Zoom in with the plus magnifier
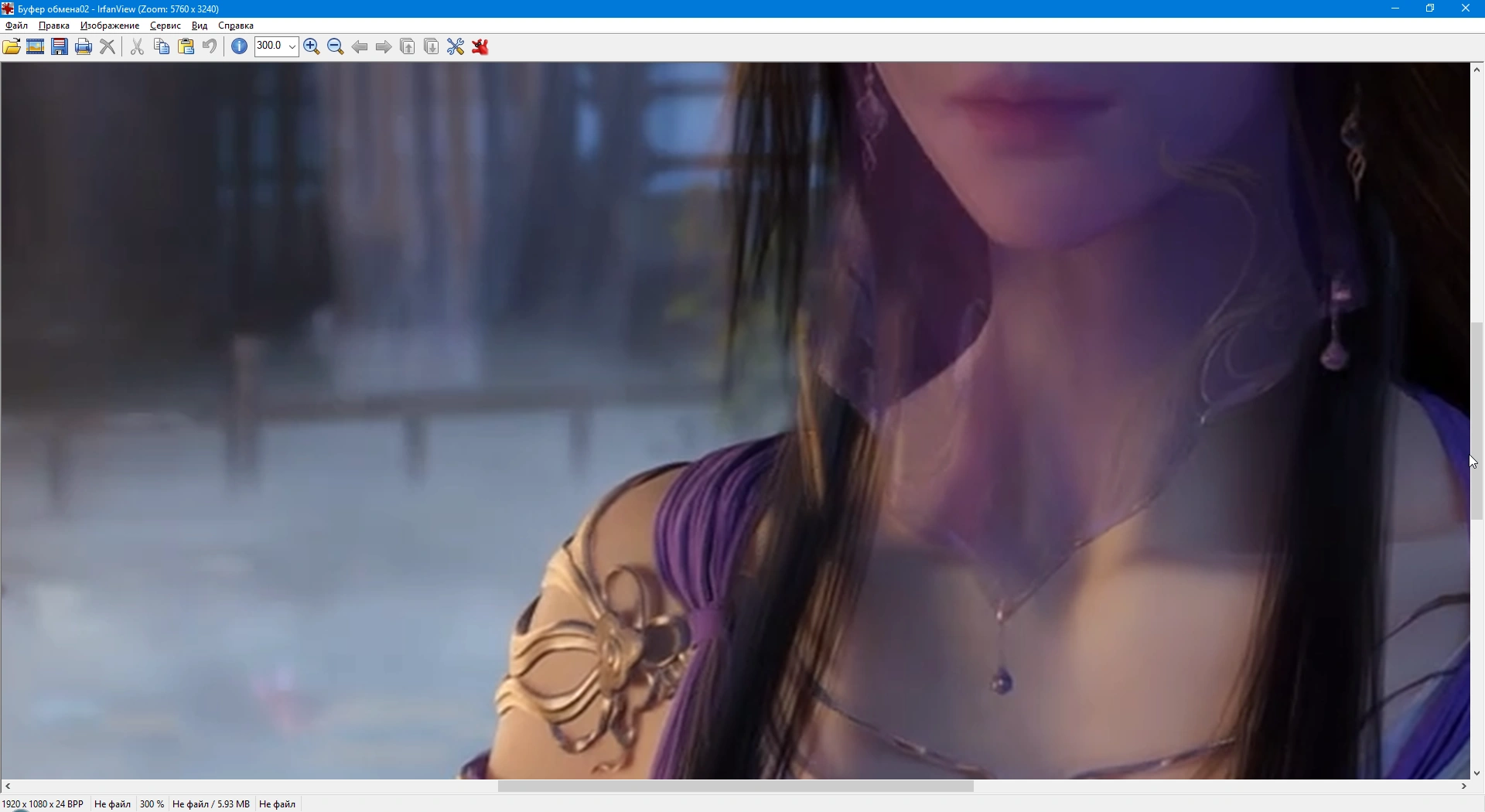This screenshot has width=1485, height=812. pos(312,46)
